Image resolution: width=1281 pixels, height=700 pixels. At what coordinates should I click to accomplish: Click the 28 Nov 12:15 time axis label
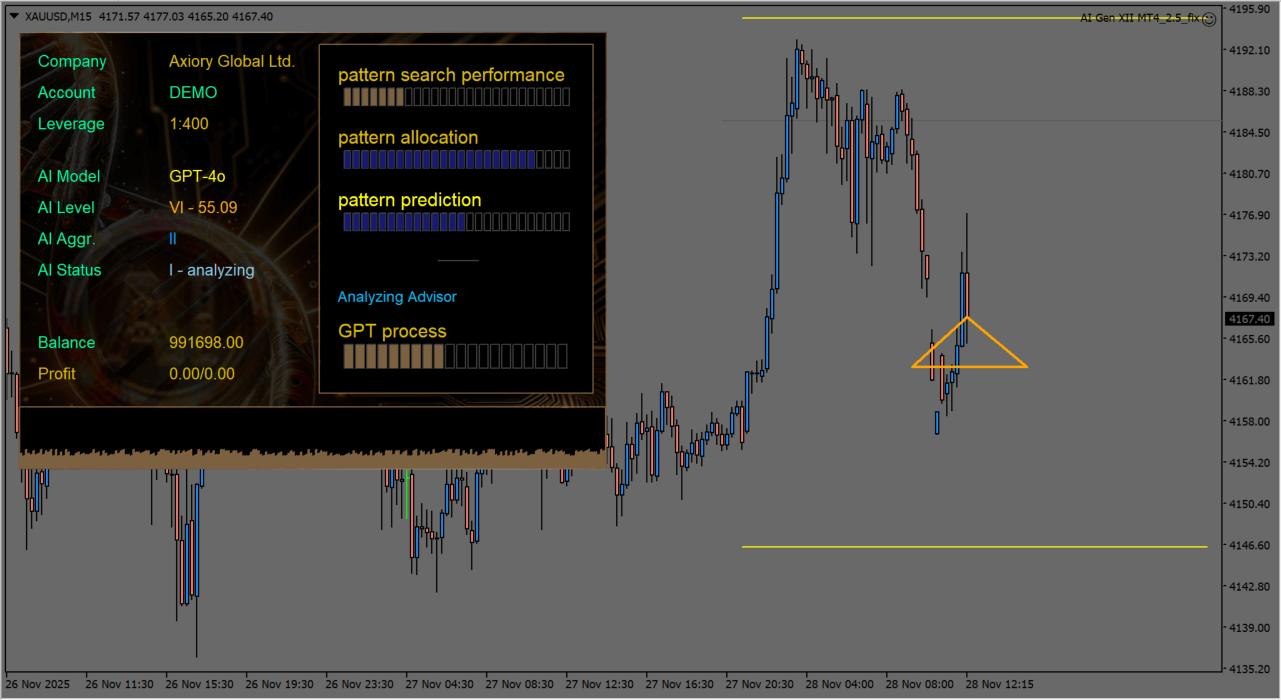pyautogui.click(x=1001, y=685)
